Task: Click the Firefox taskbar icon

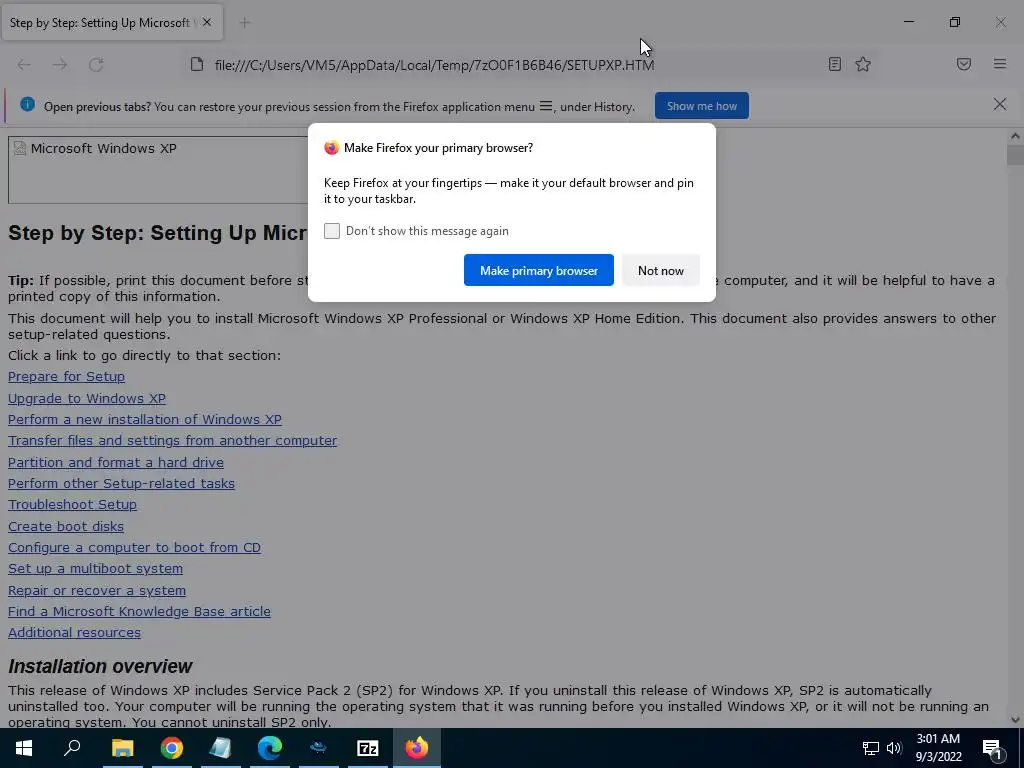Action: [x=417, y=748]
